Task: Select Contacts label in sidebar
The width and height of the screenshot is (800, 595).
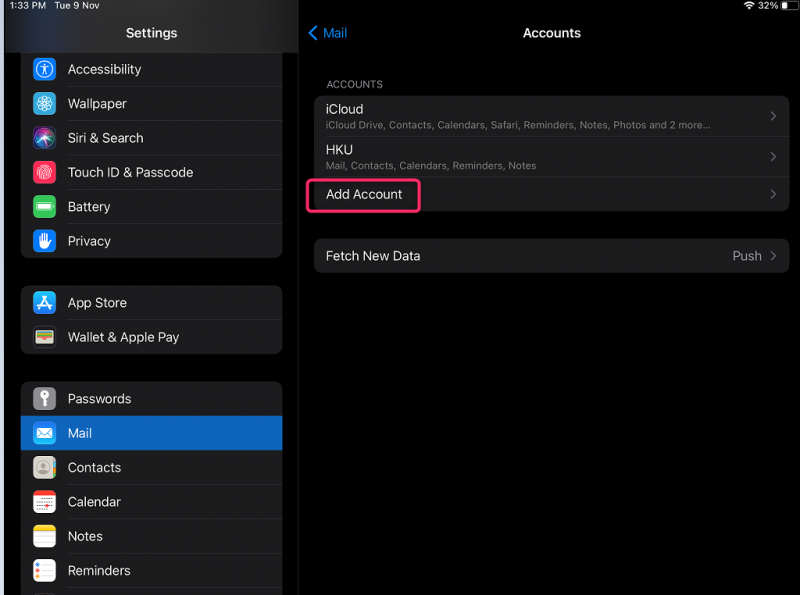Action: 94,467
